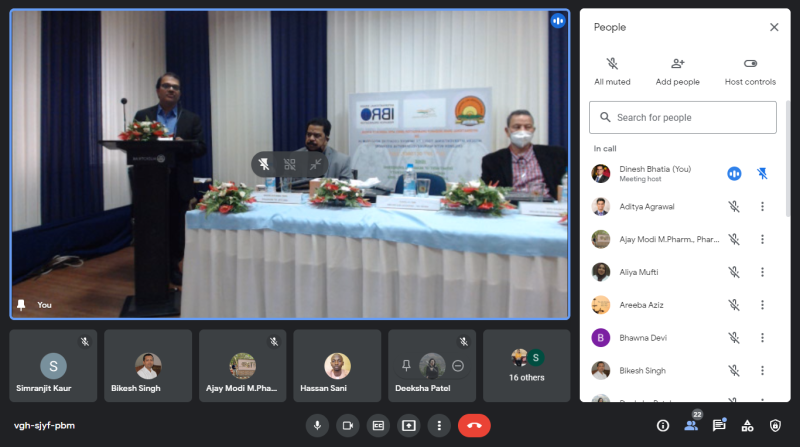Image resolution: width=800 pixels, height=447 pixels.
Task: Select All muted in People panel
Action: [612, 70]
